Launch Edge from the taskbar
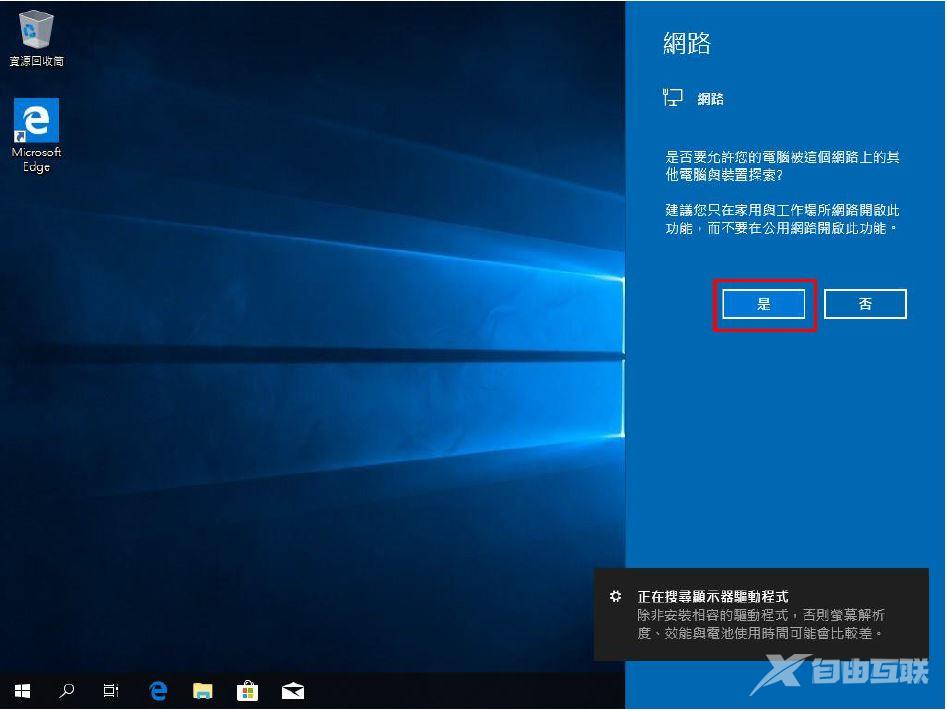 158,690
